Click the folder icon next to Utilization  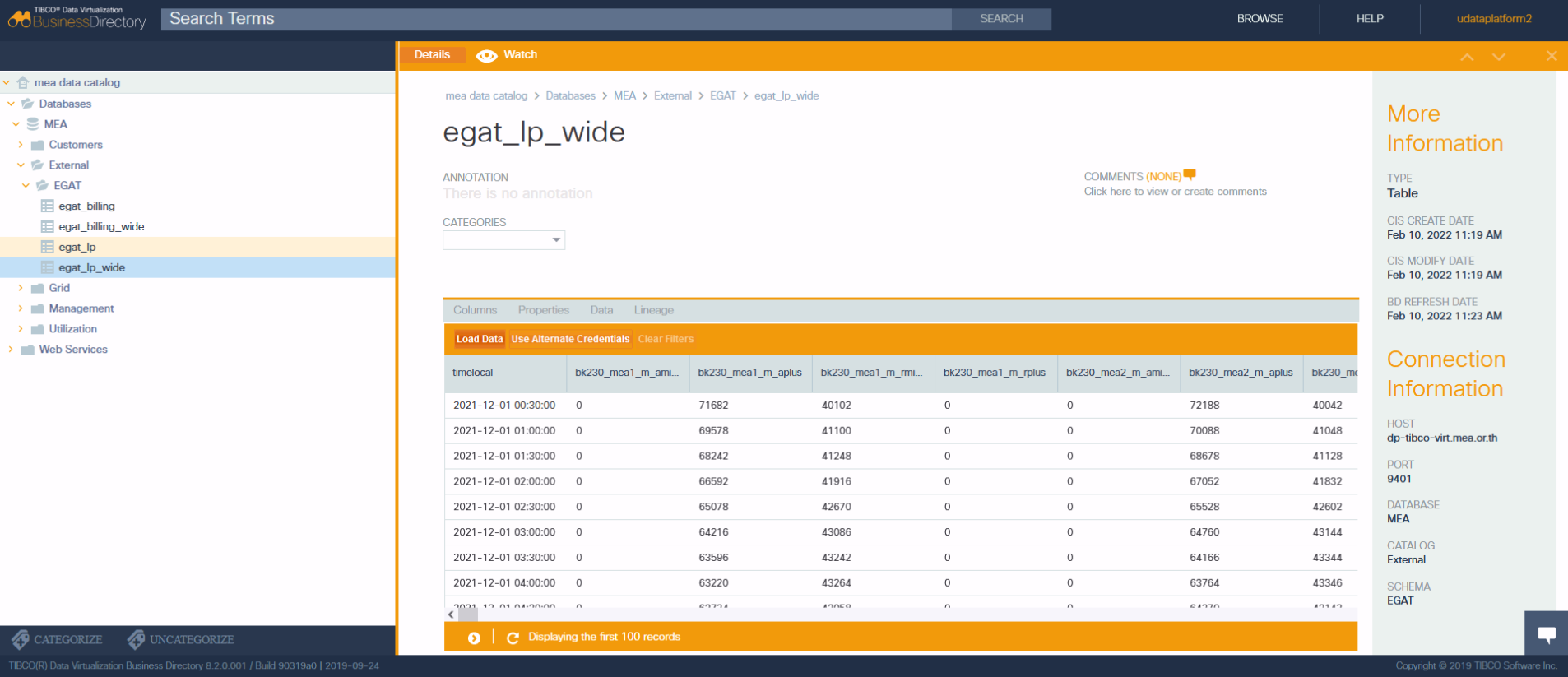pyautogui.click(x=38, y=329)
